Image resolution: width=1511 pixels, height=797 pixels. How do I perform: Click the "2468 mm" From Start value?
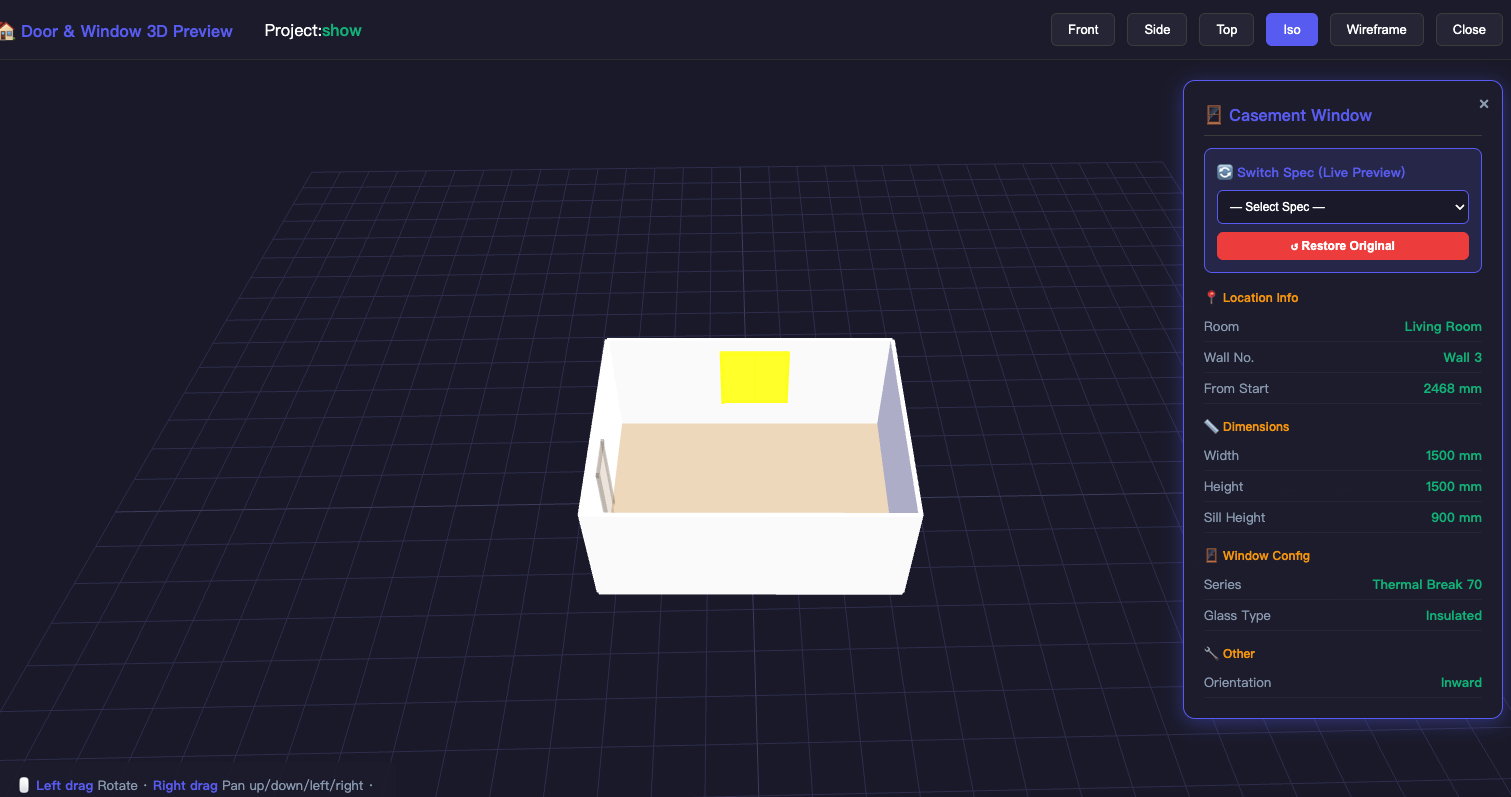1453,389
